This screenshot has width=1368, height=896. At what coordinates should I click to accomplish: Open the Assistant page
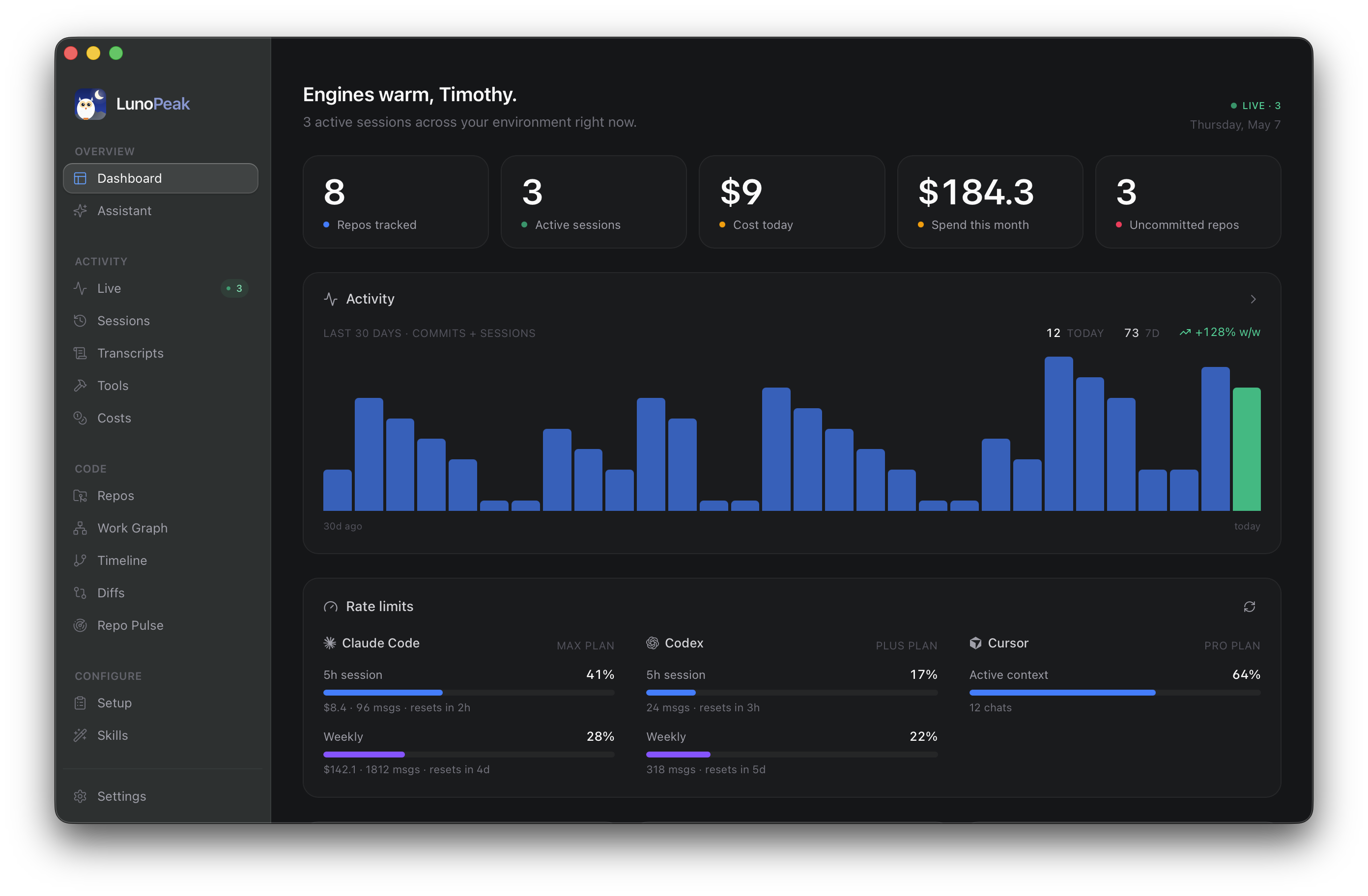(x=160, y=210)
